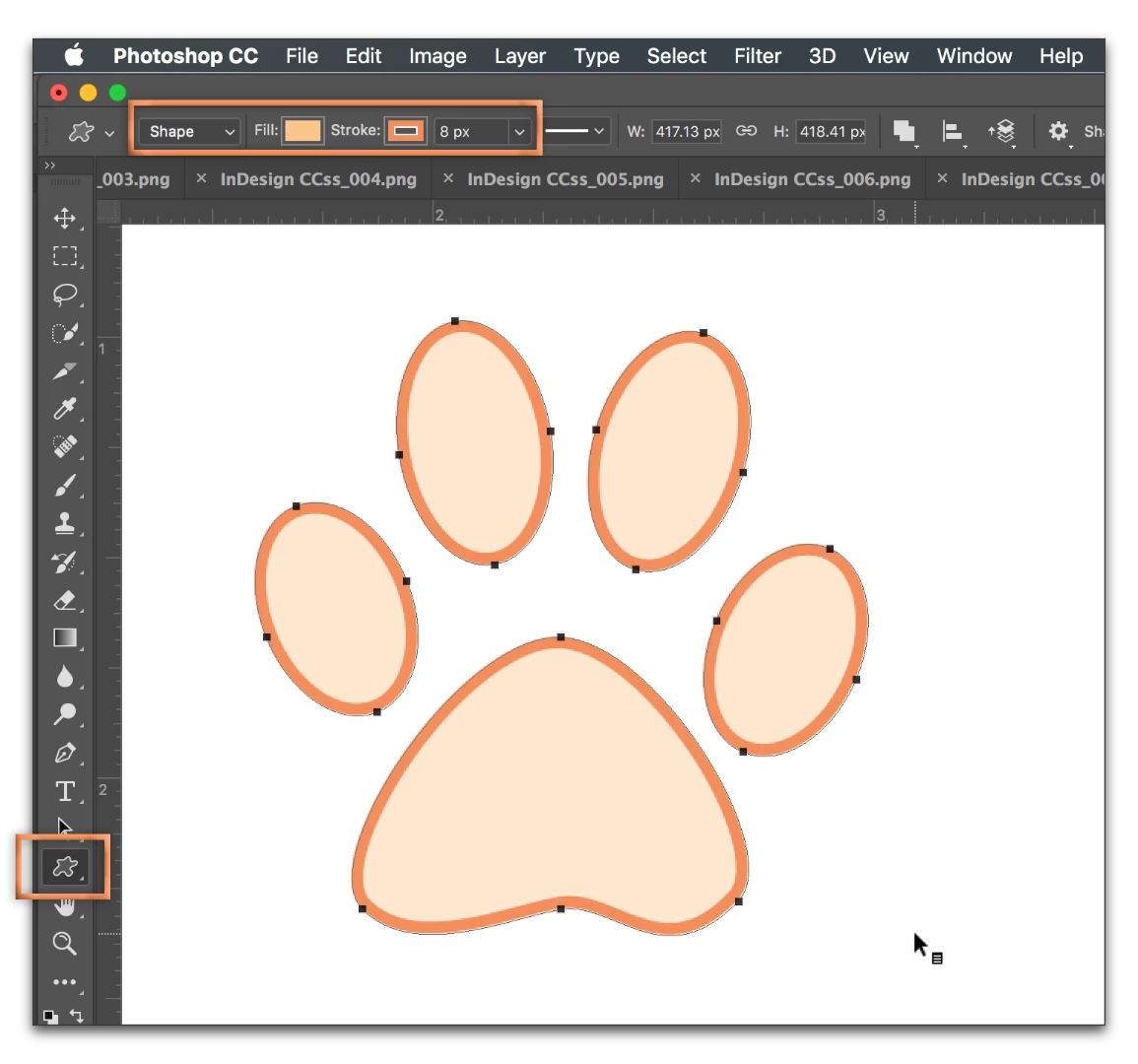Select the Hand tool

(x=65, y=906)
